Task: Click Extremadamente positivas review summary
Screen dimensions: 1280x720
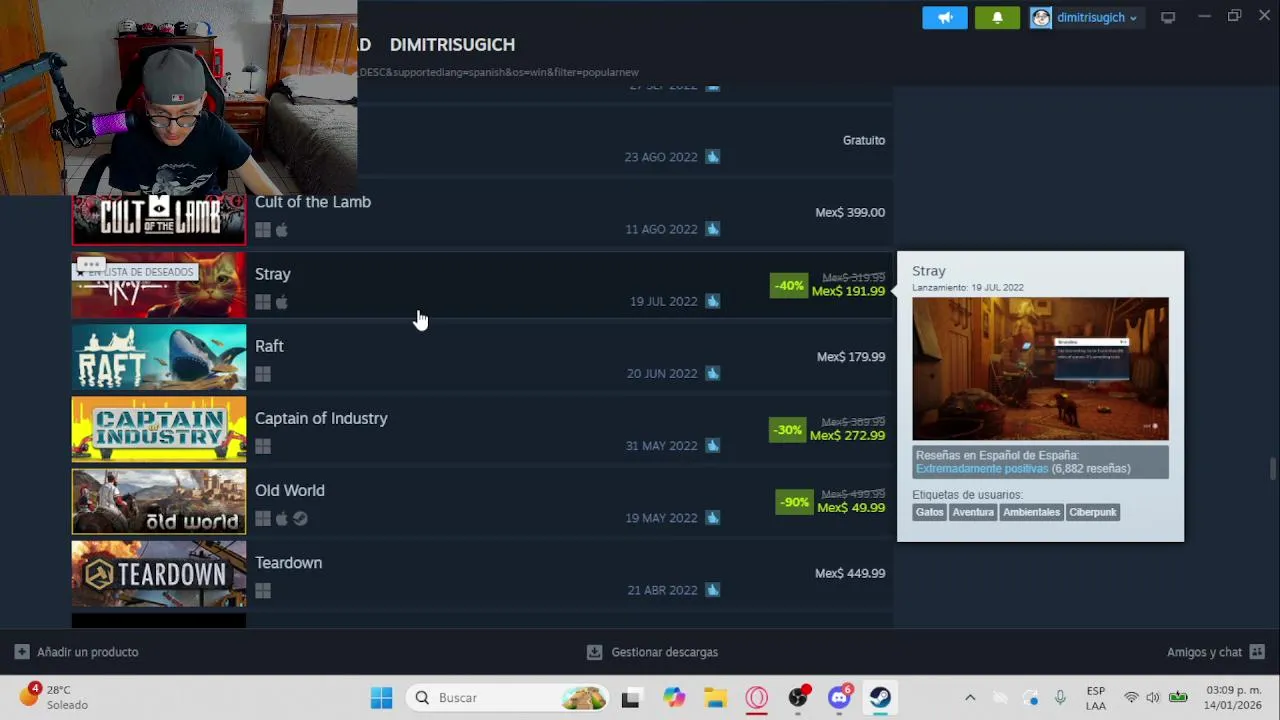Action: click(982, 468)
